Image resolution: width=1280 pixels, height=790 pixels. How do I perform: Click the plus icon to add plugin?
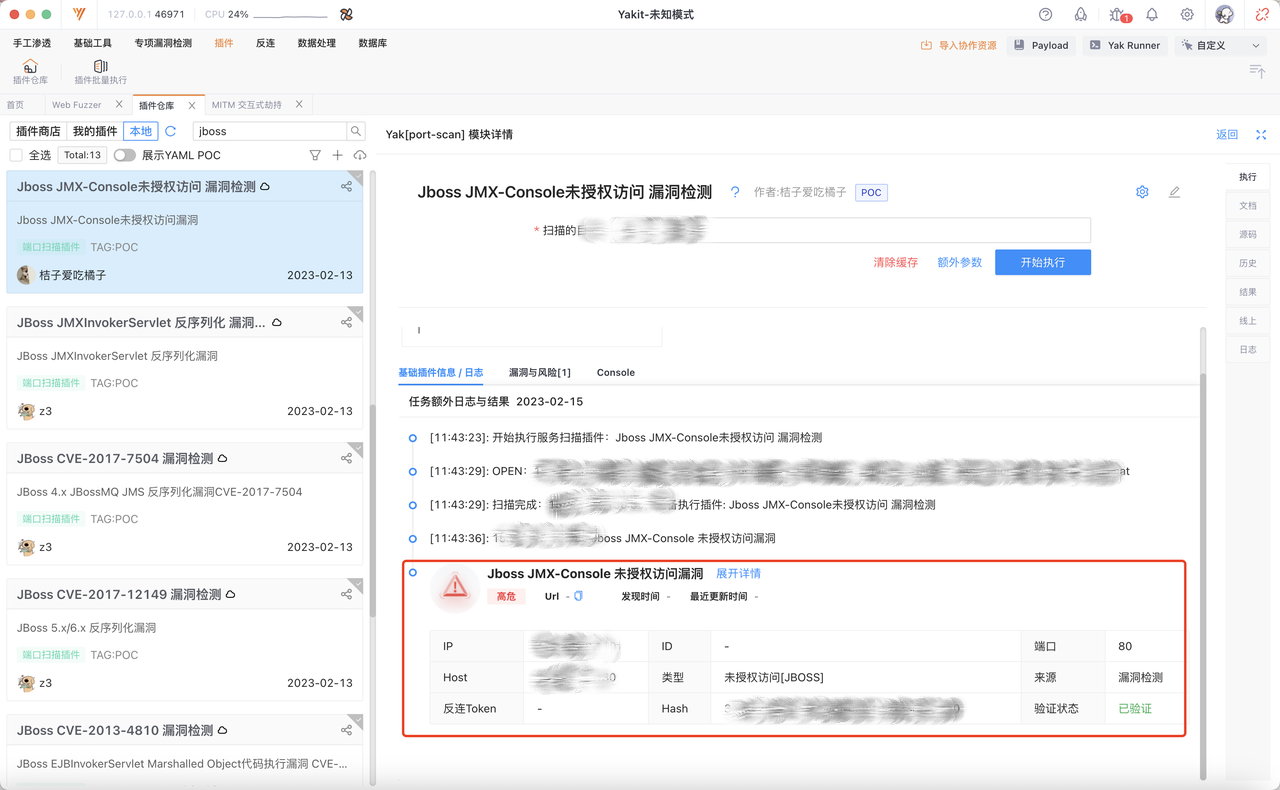pos(337,155)
